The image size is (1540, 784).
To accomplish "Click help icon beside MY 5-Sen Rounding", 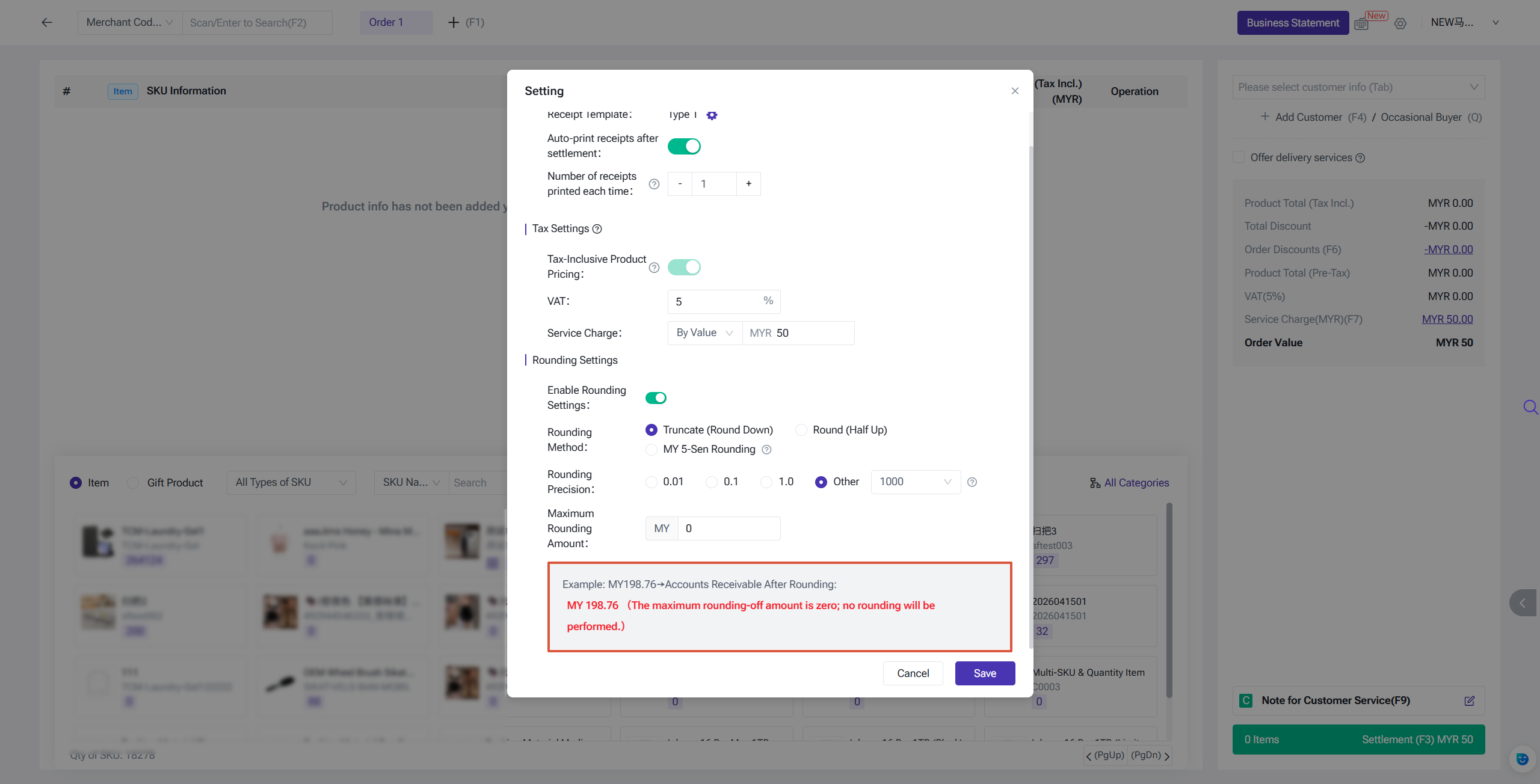I will [766, 450].
